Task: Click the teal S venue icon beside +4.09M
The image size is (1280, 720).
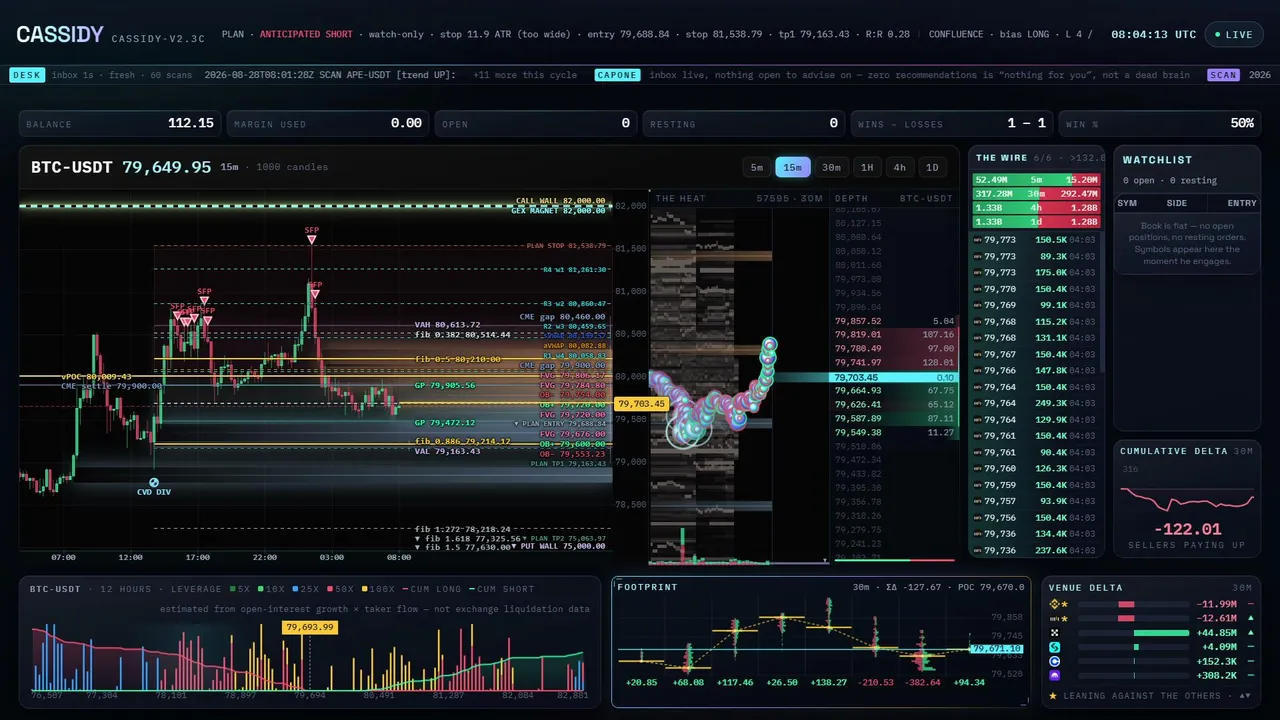Action: (1054, 647)
